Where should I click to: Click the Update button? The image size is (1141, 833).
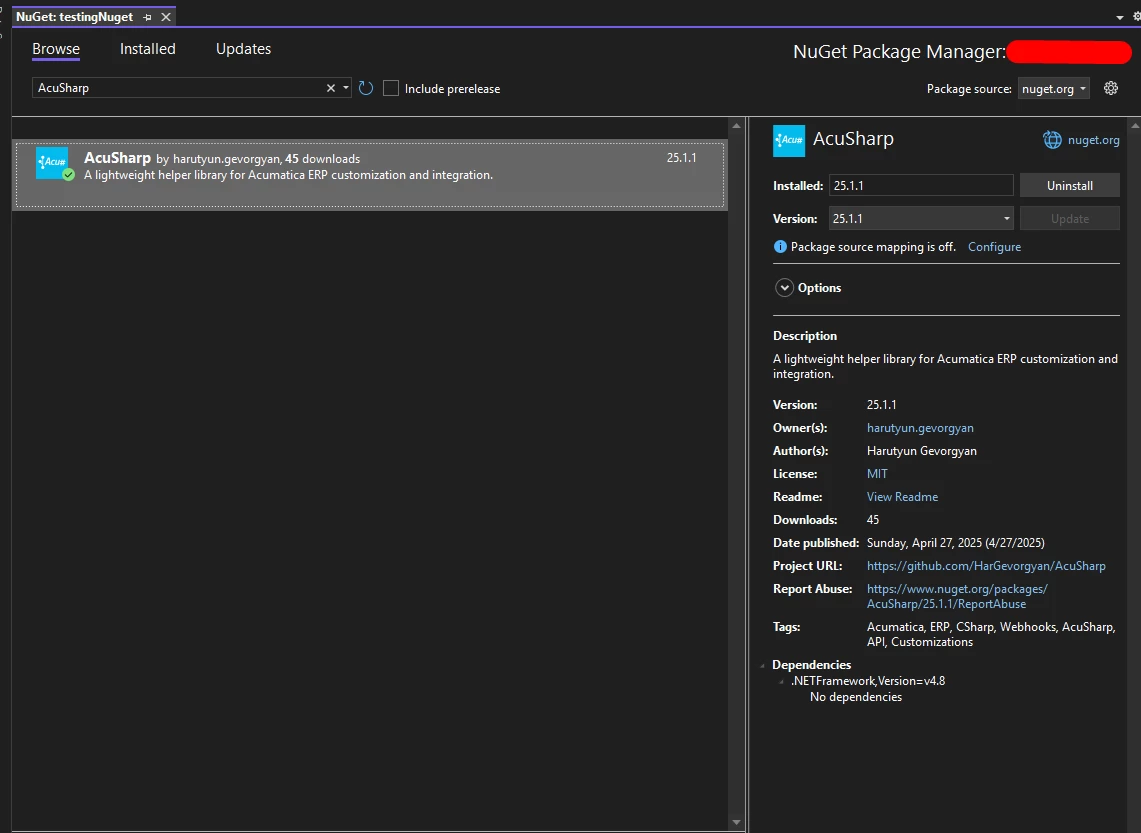[1069, 218]
